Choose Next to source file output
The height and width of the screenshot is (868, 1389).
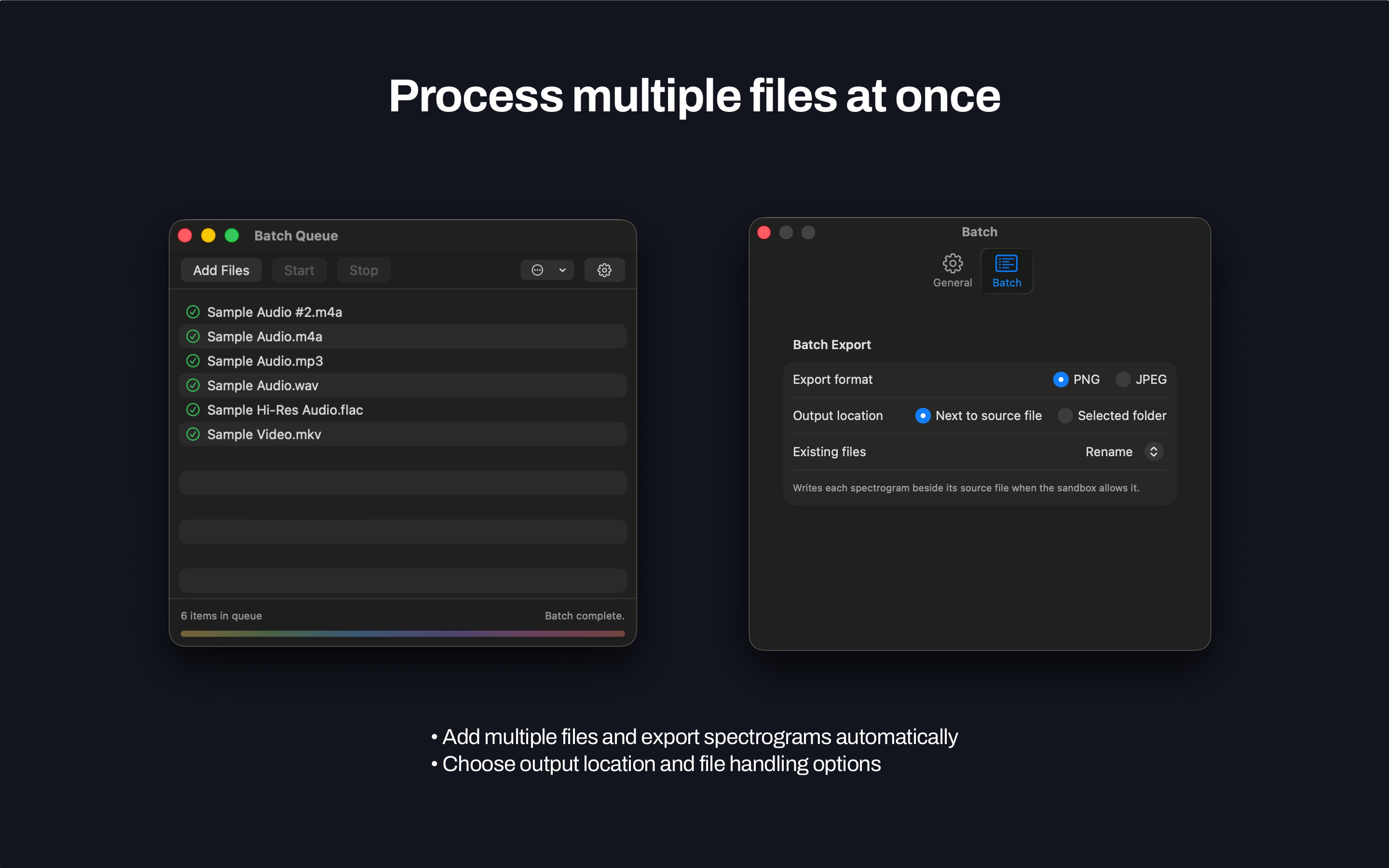pyautogui.click(x=923, y=416)
